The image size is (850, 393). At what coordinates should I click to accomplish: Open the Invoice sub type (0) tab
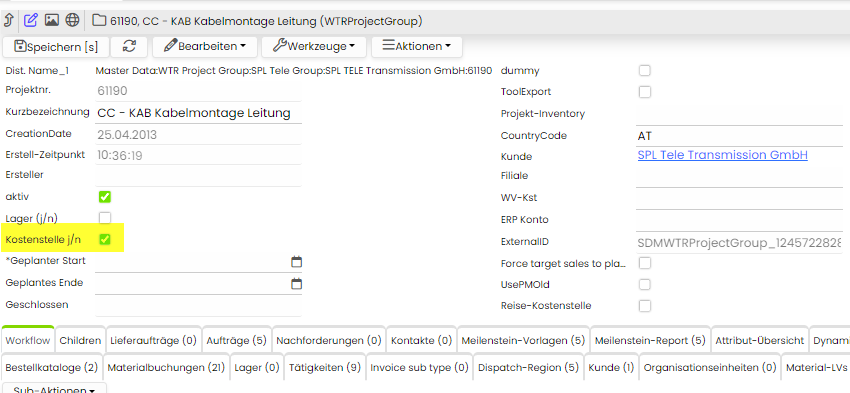(420, 368)
